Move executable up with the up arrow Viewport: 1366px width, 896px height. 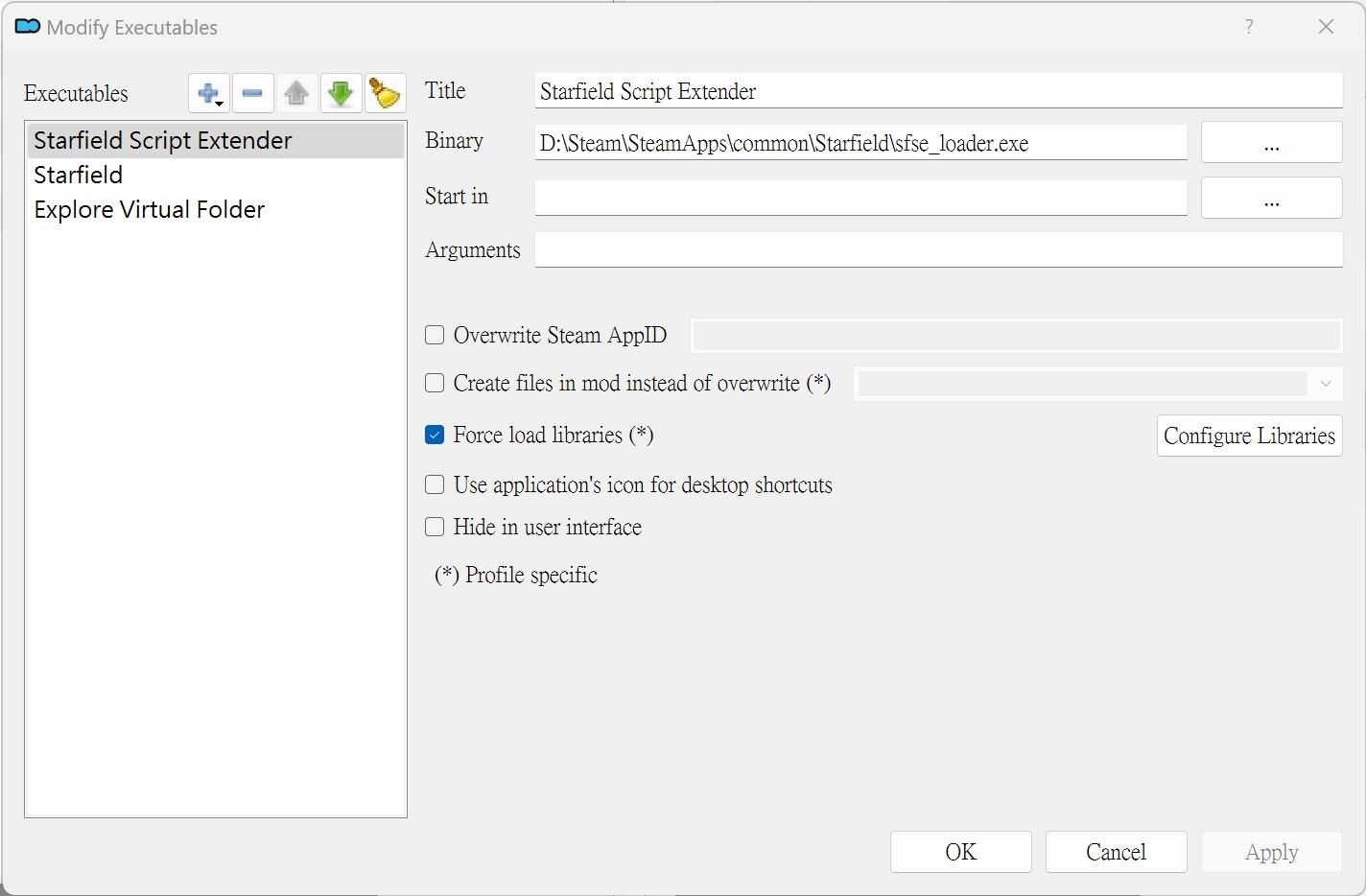click(x=296, y=94)
